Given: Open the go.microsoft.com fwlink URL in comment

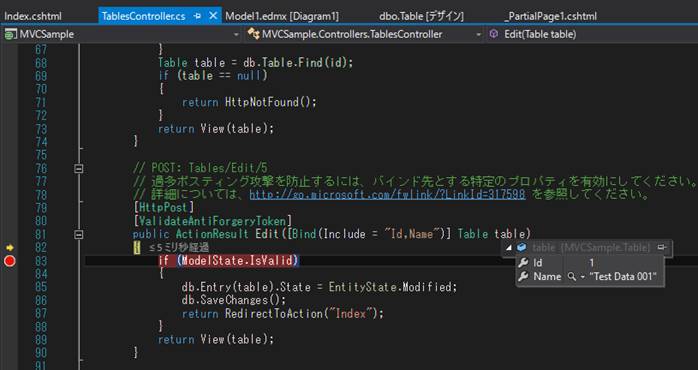Looking at the screenshot, I should pyautogui.click(x=387, y=195).
